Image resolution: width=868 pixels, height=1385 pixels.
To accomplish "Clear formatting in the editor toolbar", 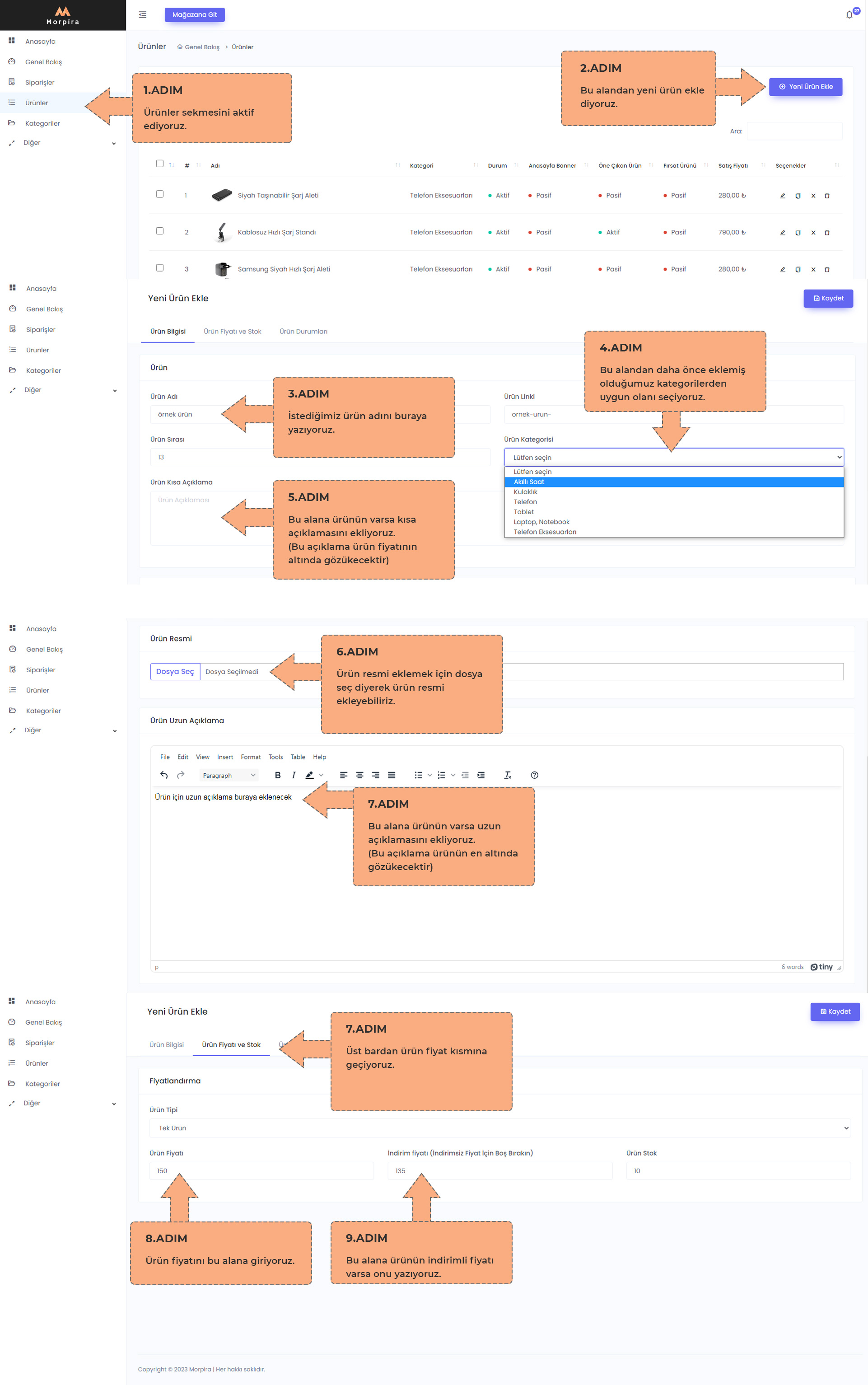I will click(508, 775).
